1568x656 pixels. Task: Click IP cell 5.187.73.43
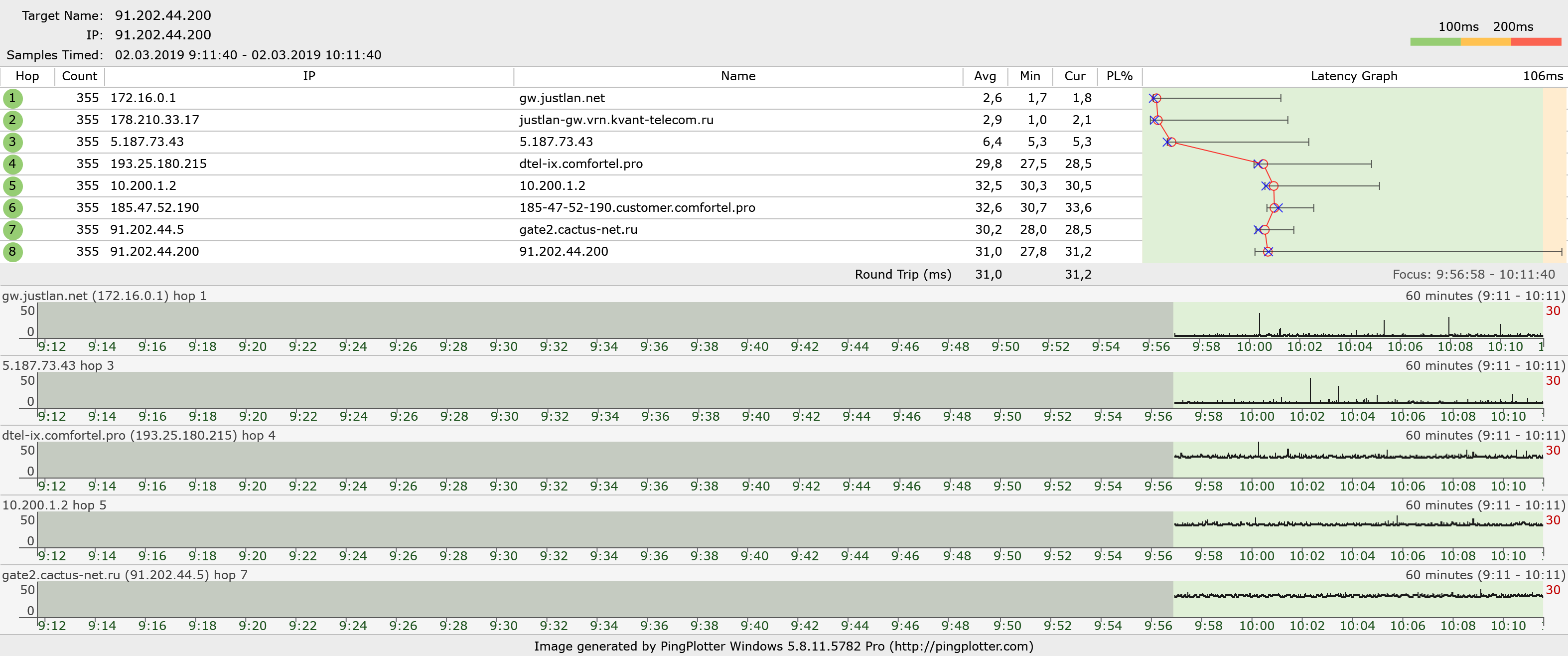tap(146, 142)
